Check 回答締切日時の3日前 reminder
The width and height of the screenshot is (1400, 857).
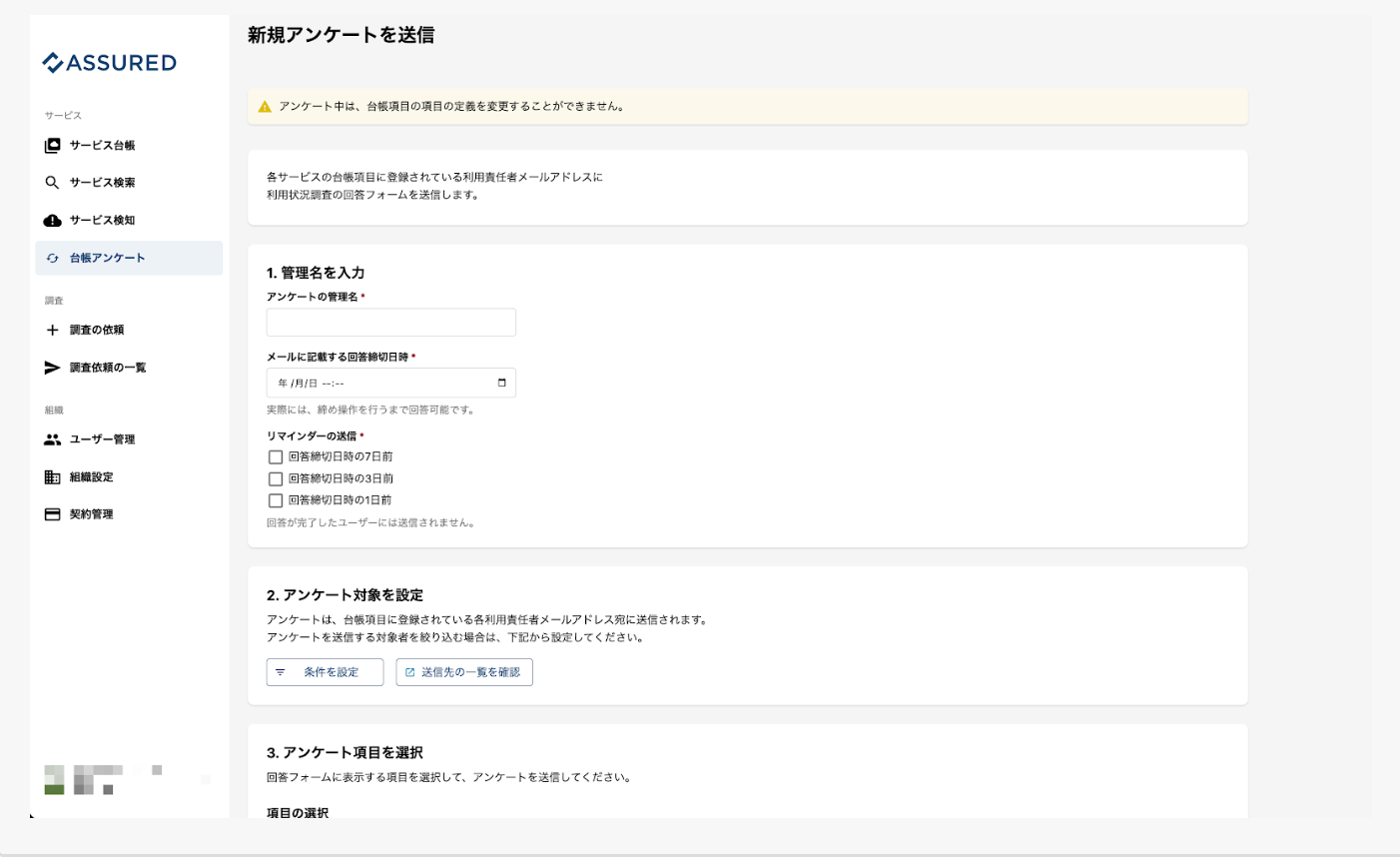point(276,479)
